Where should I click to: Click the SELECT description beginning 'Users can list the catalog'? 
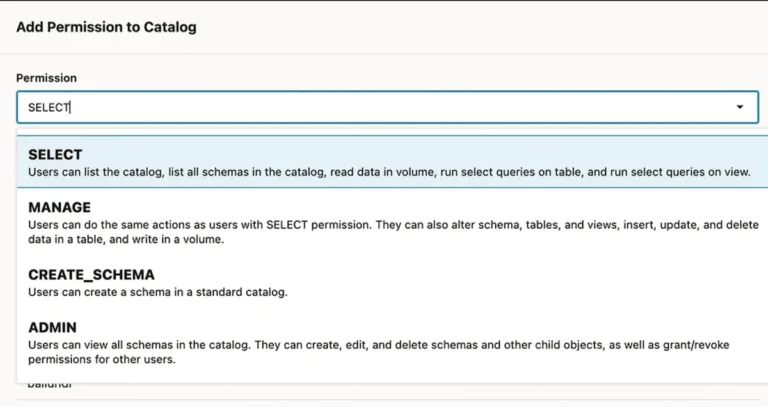pyautogui.click(x=389, y=172)
